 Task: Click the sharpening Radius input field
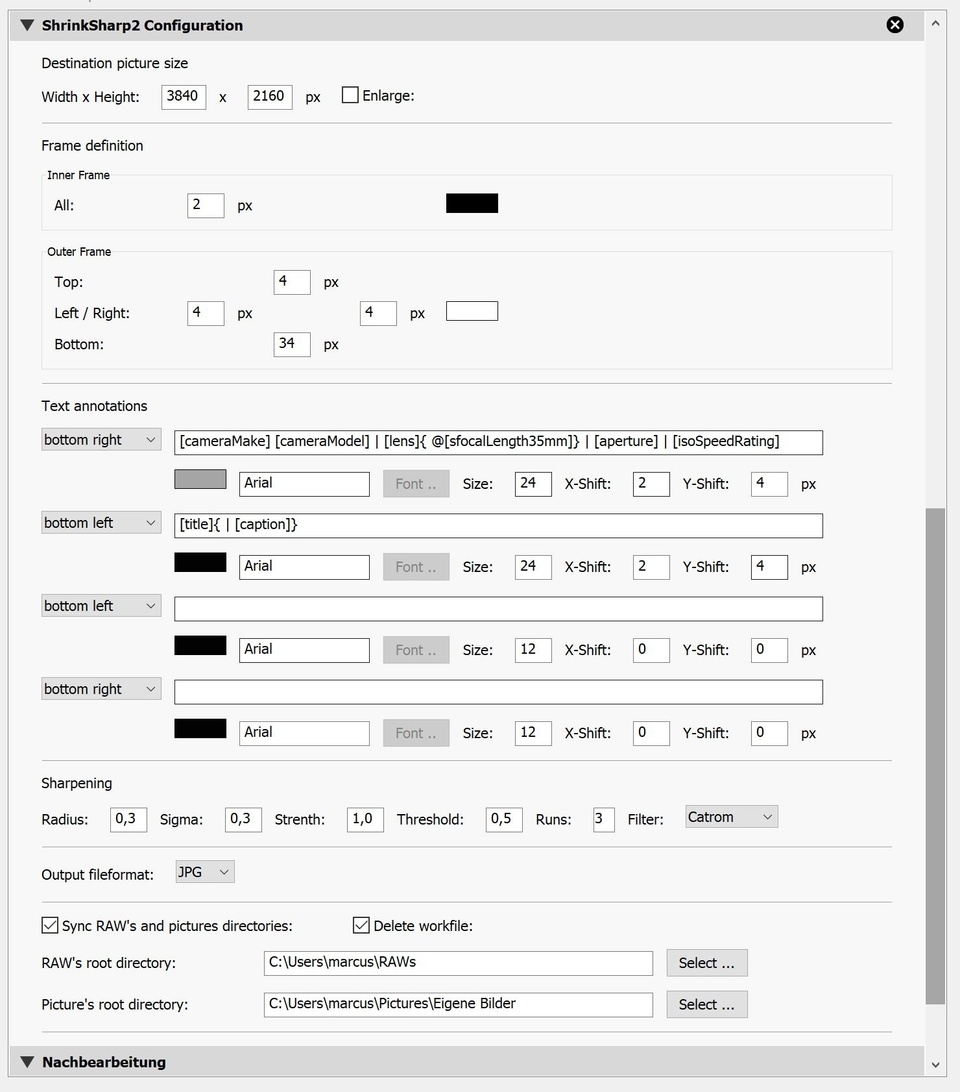coord(128,819)
